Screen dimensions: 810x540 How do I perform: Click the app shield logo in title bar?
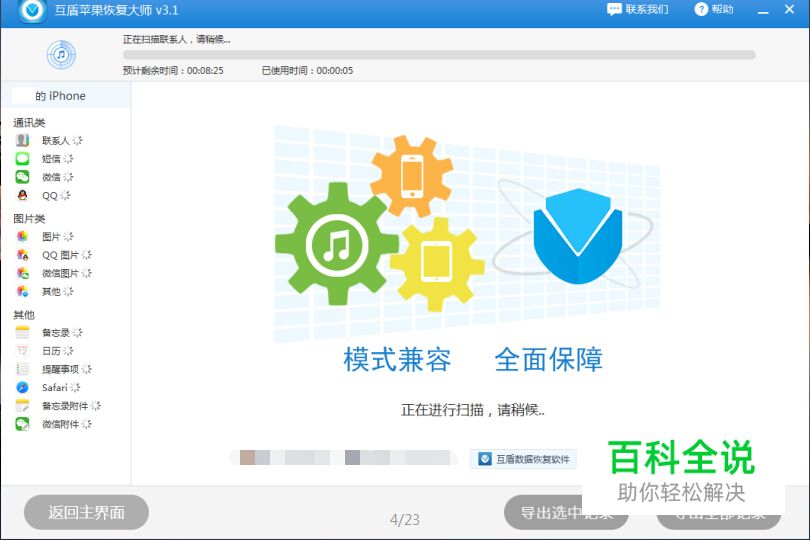pos(32,11)
